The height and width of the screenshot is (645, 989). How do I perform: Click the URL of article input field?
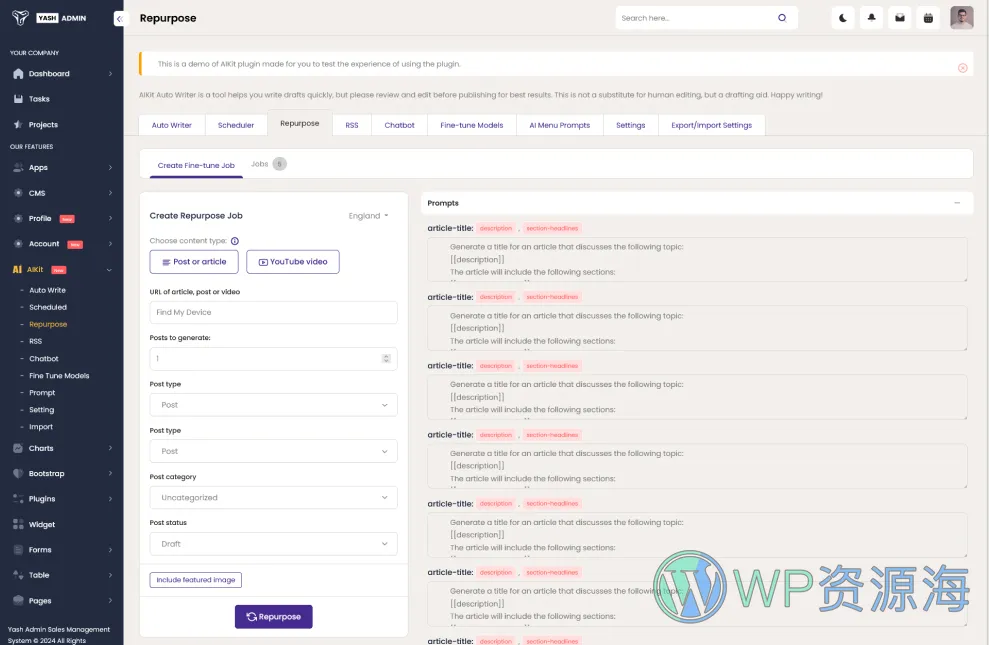pos(273,312)
